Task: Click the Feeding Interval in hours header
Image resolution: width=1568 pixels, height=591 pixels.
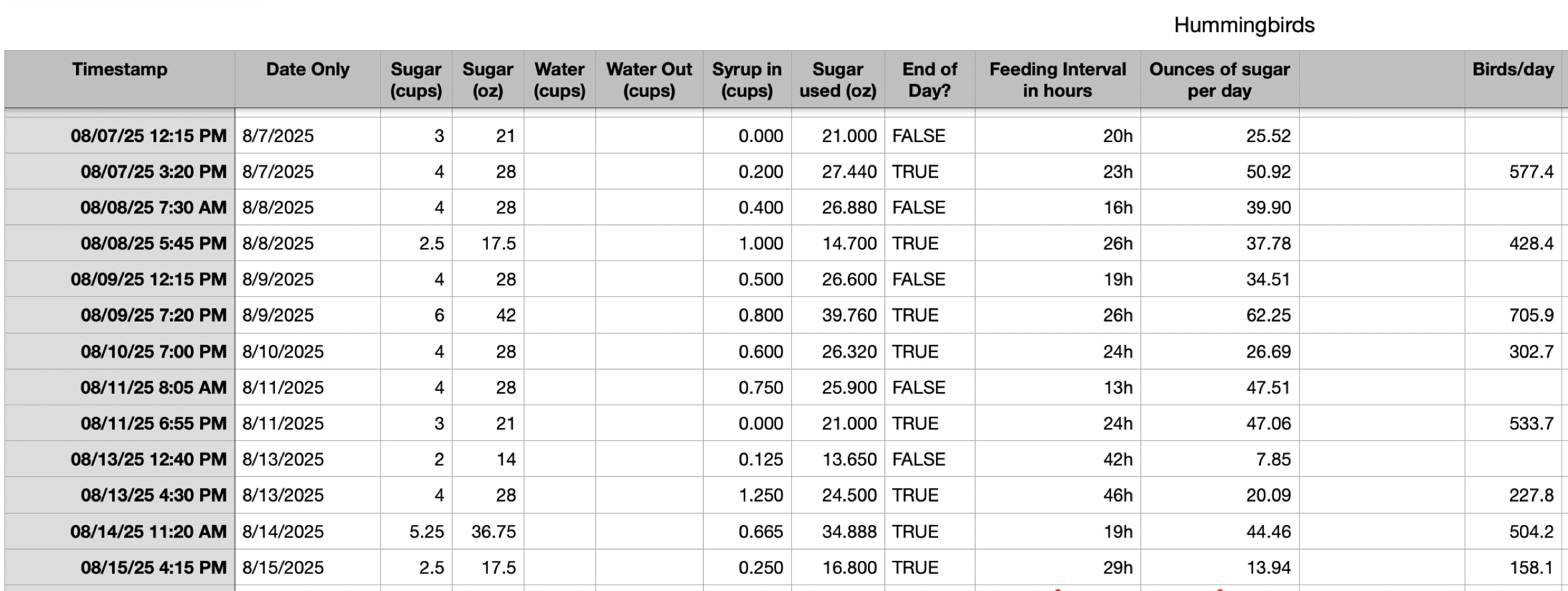Action: pos(1058,79)
